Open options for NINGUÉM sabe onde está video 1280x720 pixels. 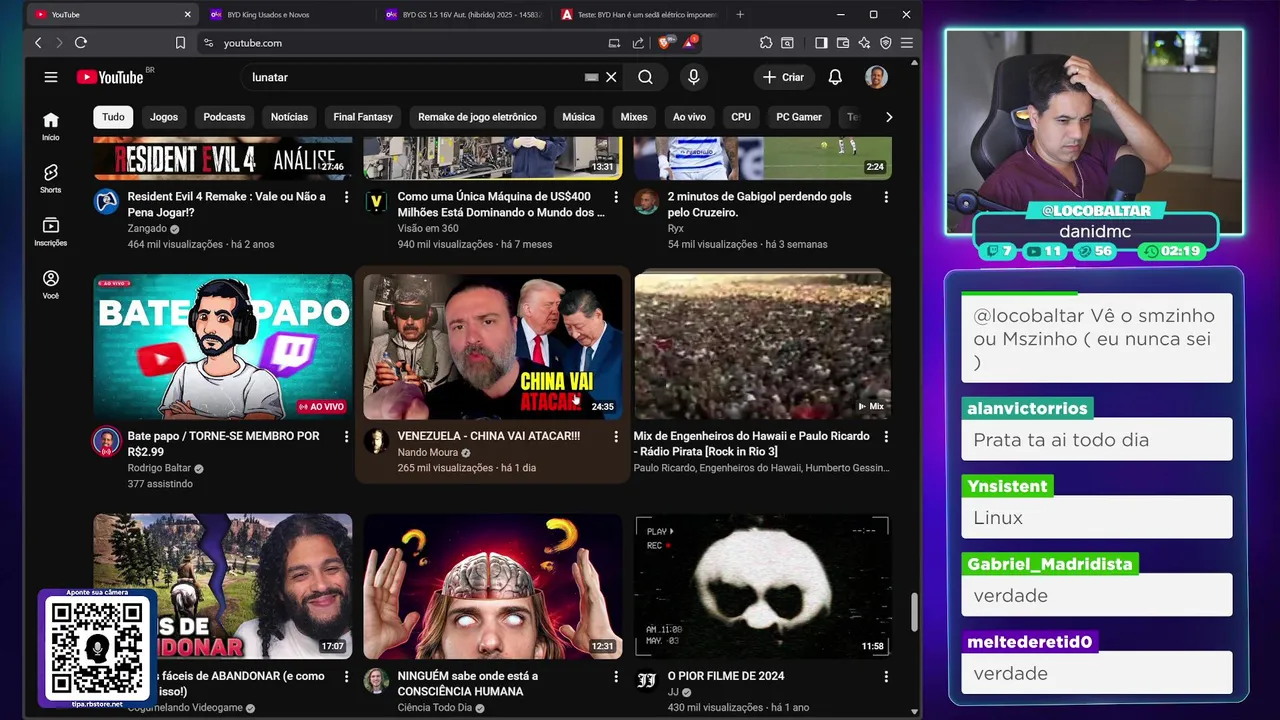616,677
